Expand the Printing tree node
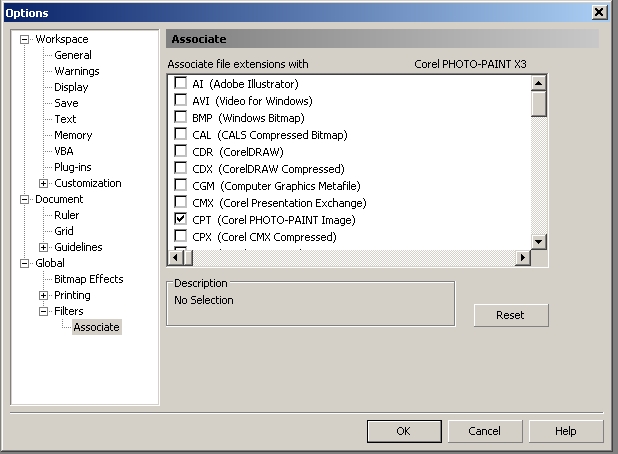This screenshot has width=618, height=454. click(44, 296)
